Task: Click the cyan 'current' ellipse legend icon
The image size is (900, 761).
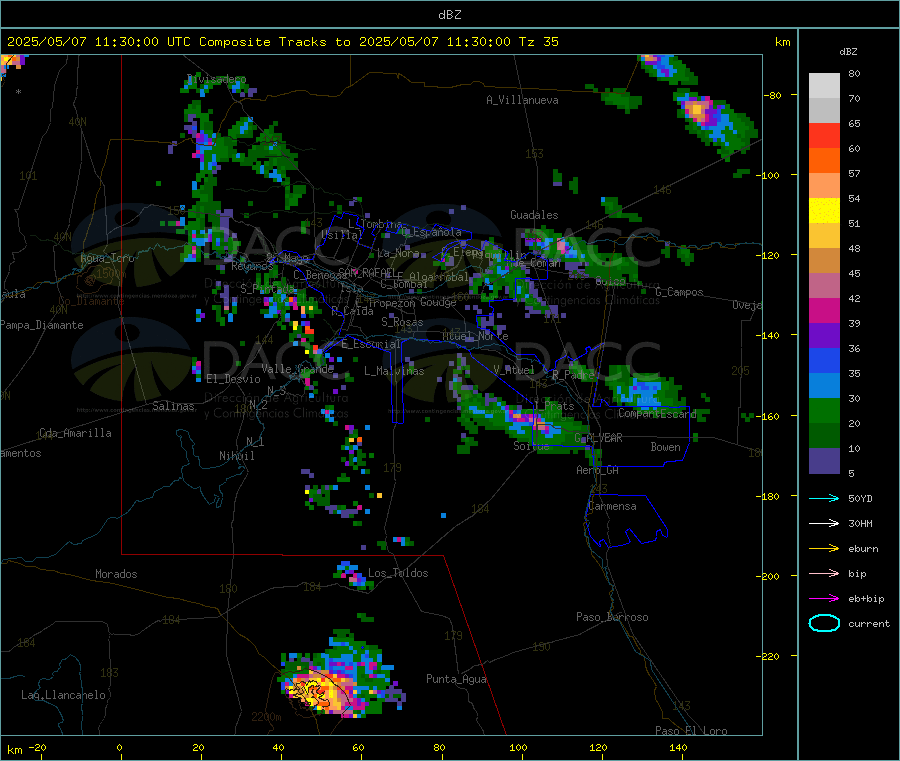Action: click(x=824, y=623)
